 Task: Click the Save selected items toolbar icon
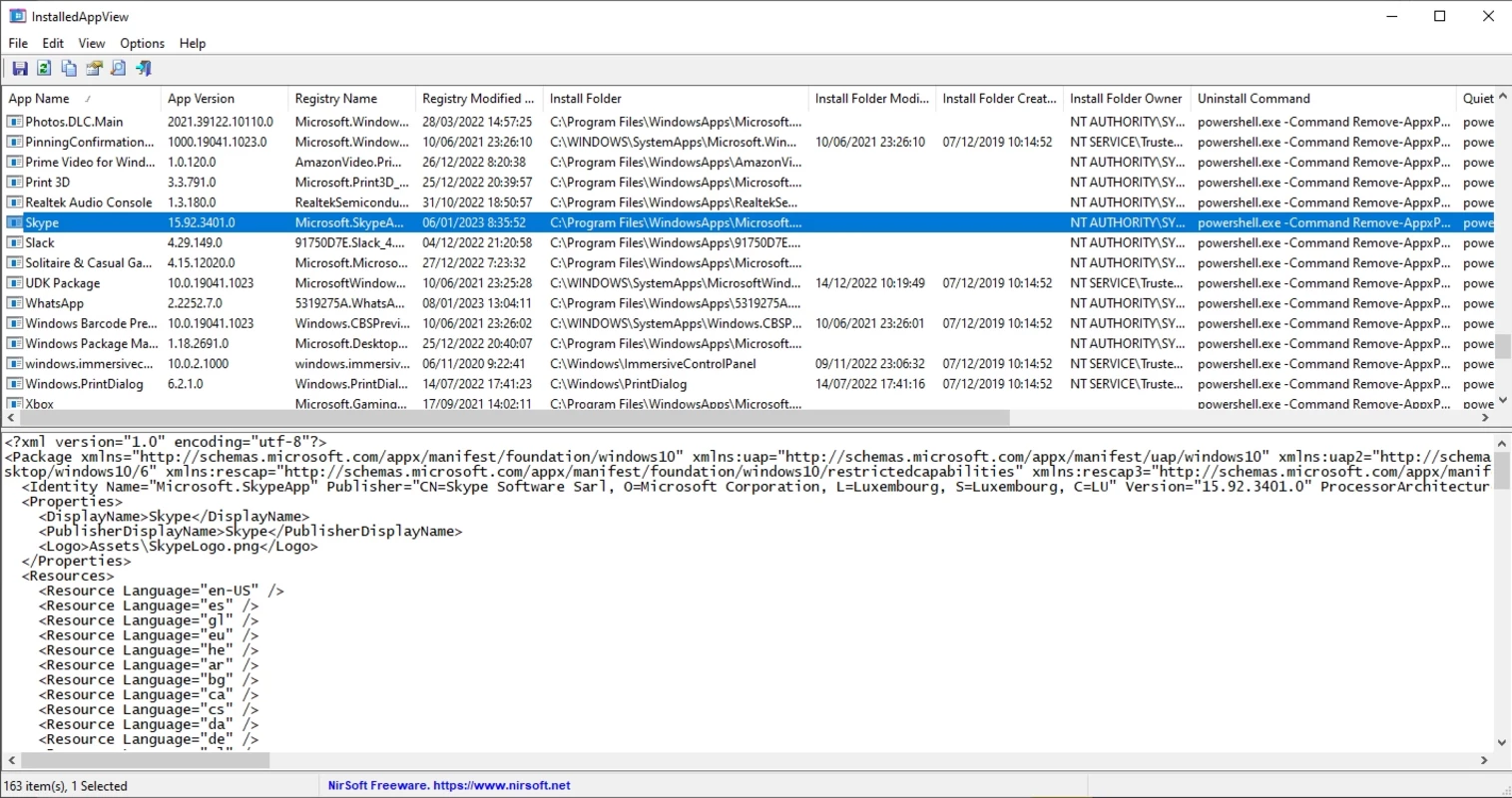point(19,69)
